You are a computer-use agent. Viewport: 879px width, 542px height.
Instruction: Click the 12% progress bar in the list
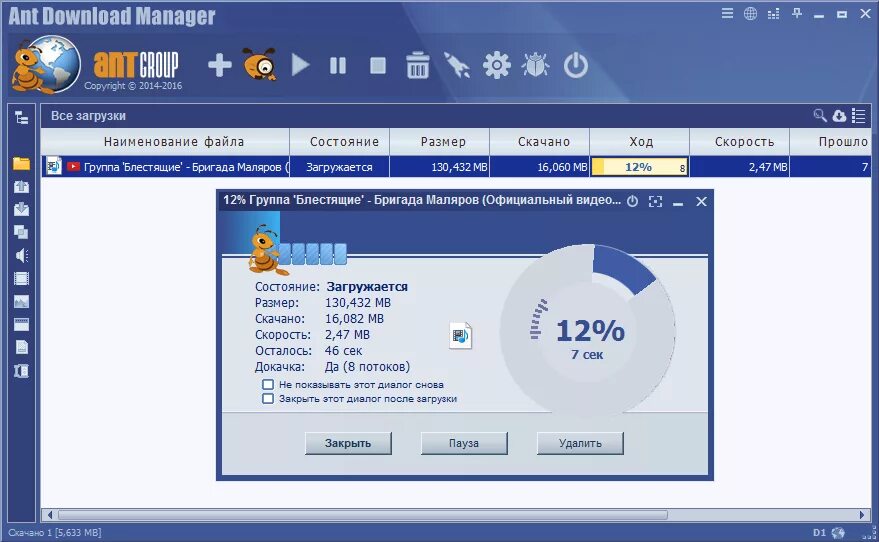pos(640,167)
